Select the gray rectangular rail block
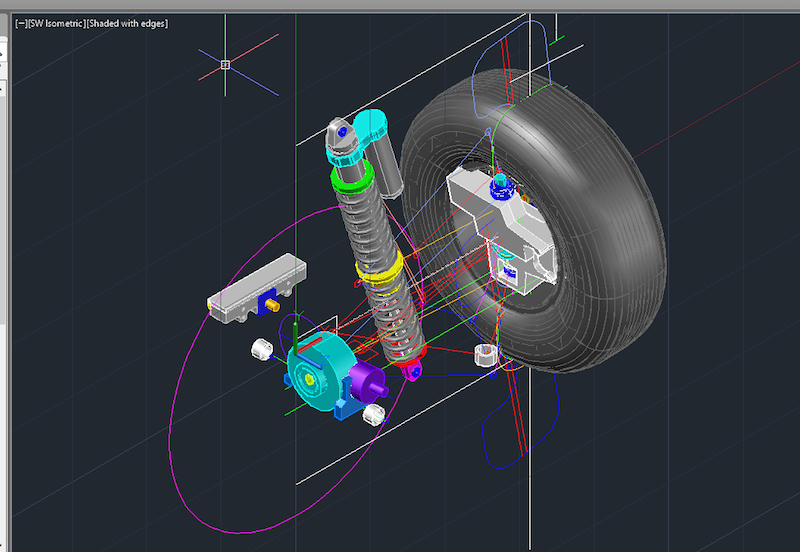Image resolution: width=800 pixels, height=552 pixels. tap(258, 288)
